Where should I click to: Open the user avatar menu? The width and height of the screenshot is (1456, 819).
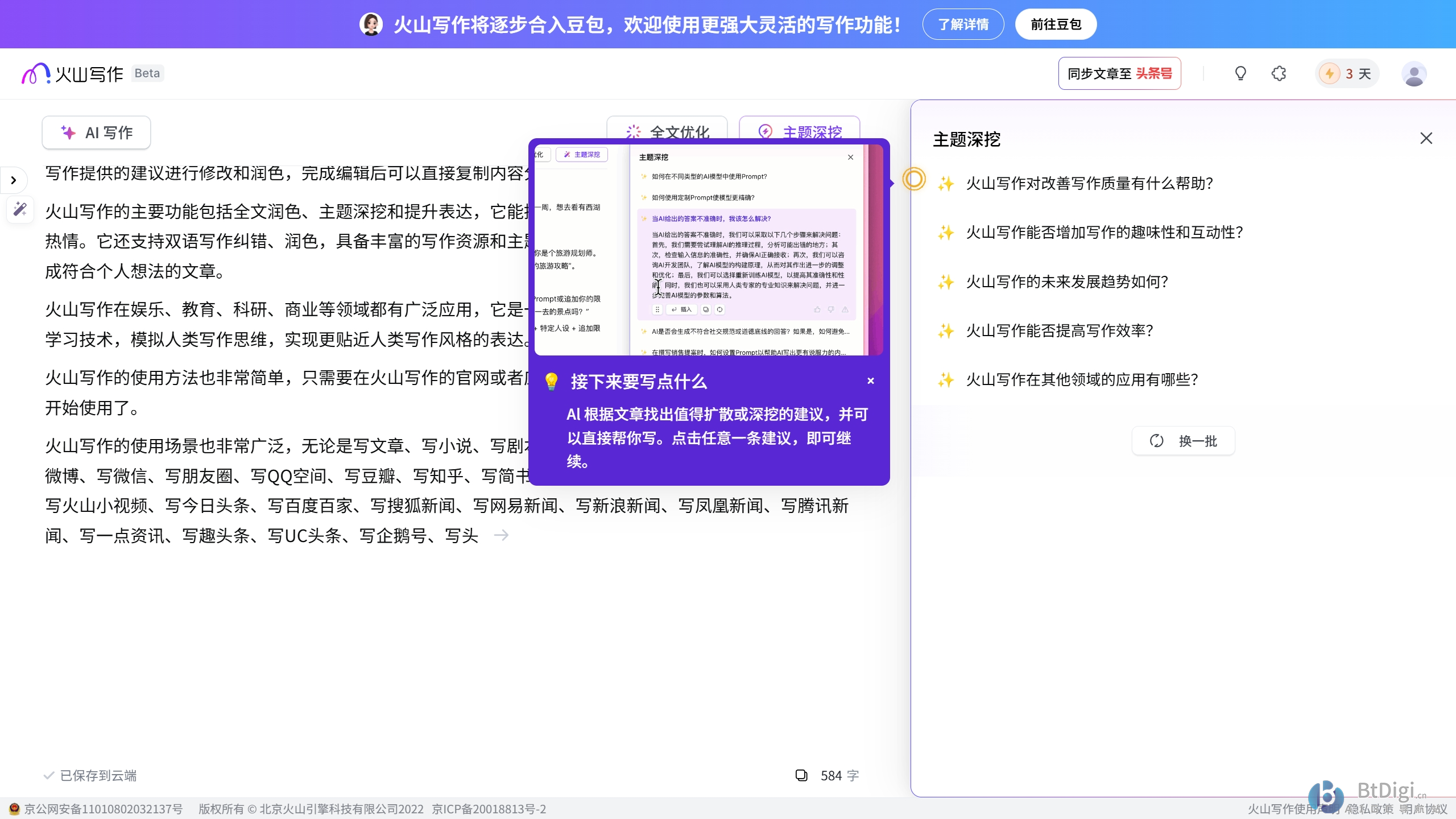(x=1414, y=74)
